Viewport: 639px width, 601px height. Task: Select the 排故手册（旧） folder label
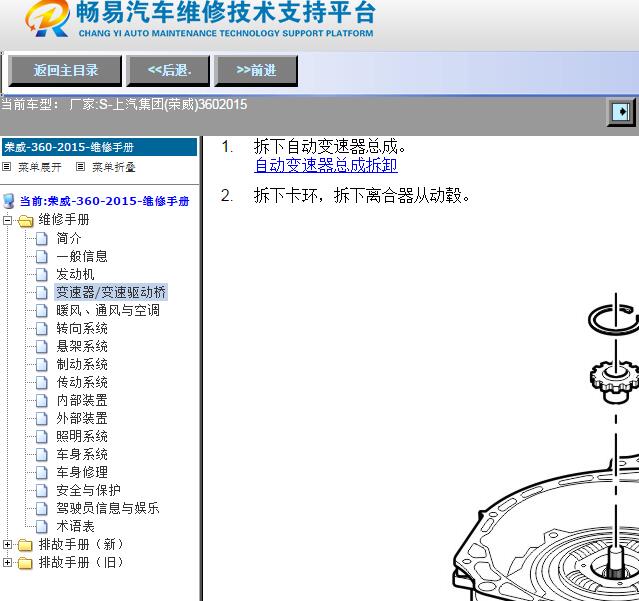(81, 562)
